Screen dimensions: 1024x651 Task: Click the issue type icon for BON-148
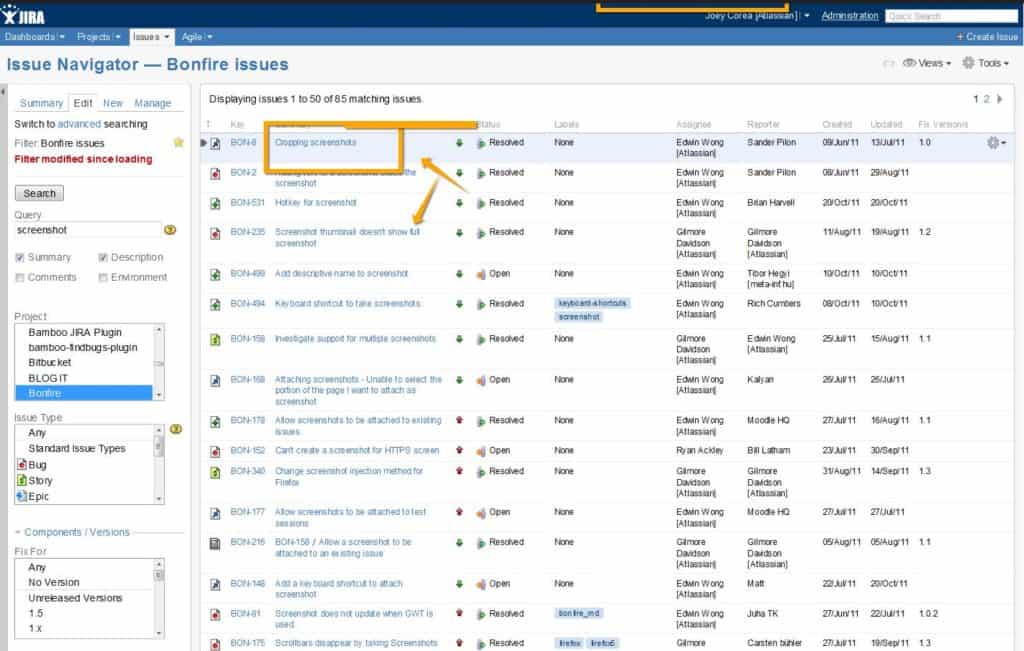[x=215, y=584]
